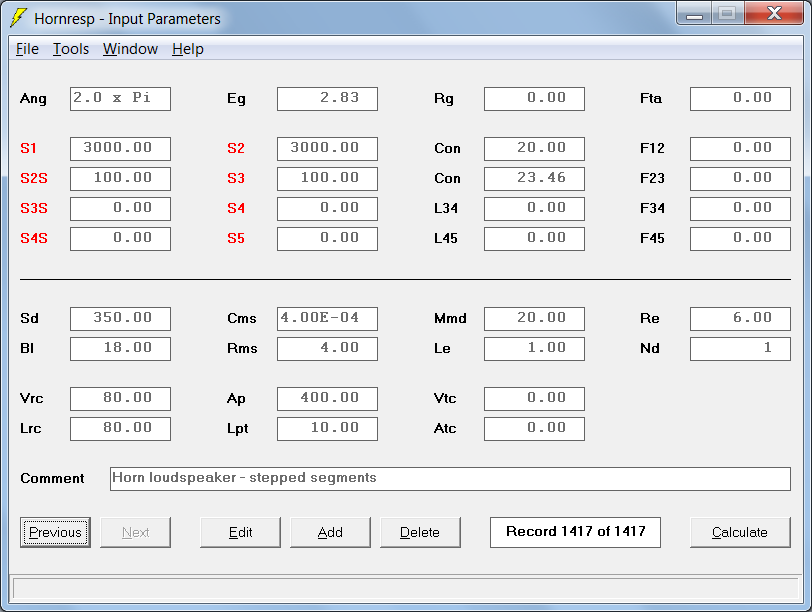Select the S1 field with 3000.00

coord(120,149)
